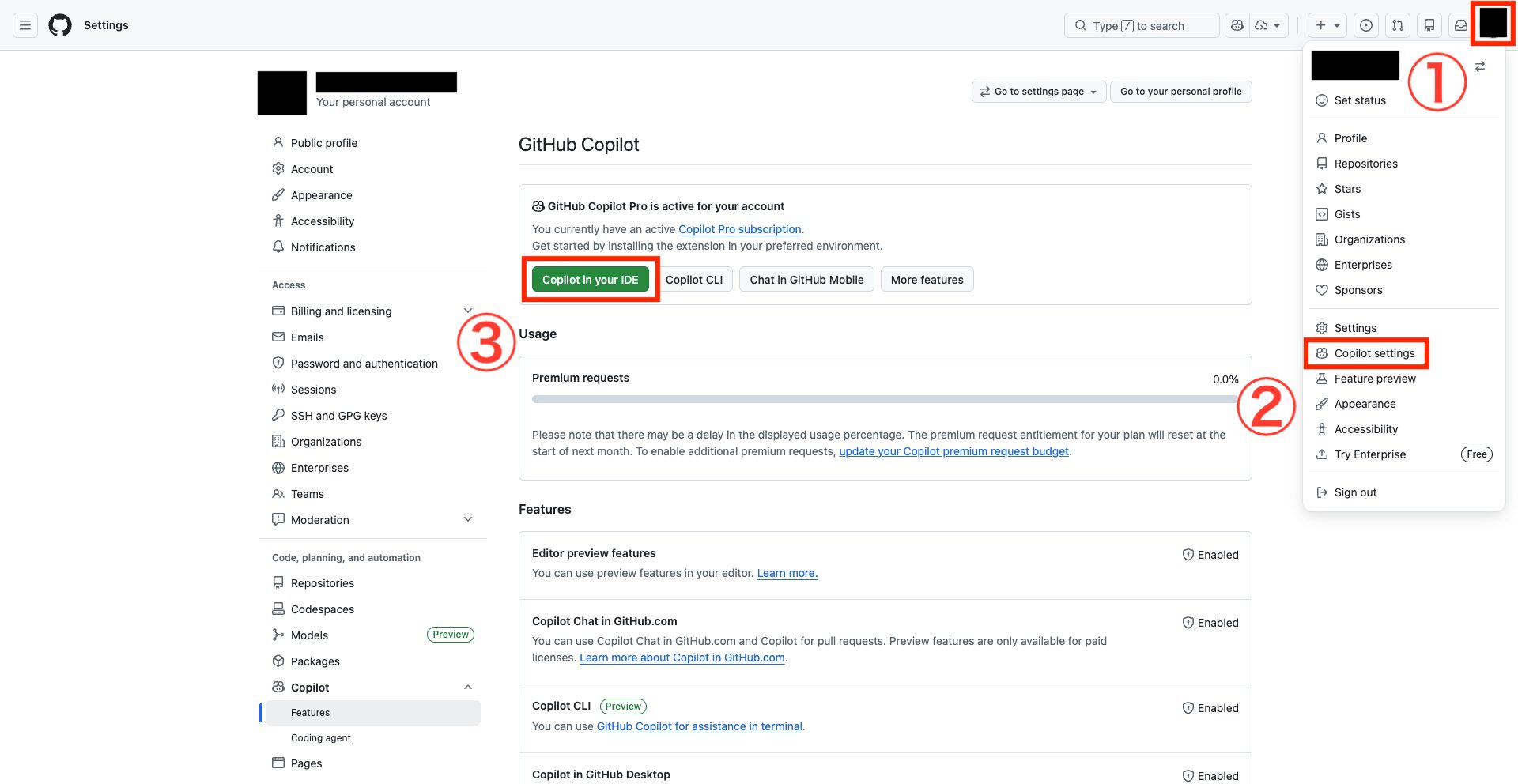Click the search input field
The image size is (1518, 784).
(1141, 25)
